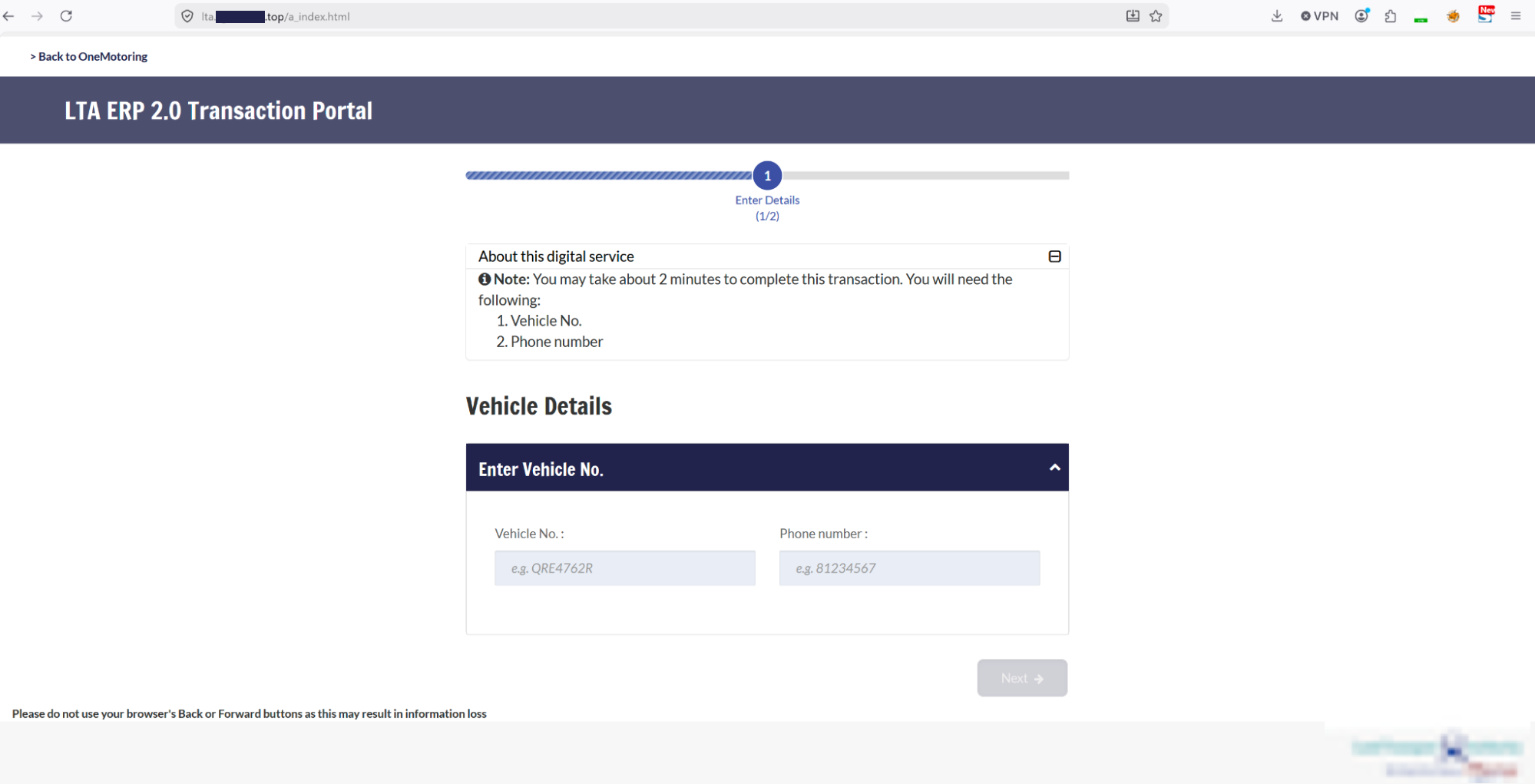
Task: Open the browser hamburger menu
Action: click(1516, 16)
